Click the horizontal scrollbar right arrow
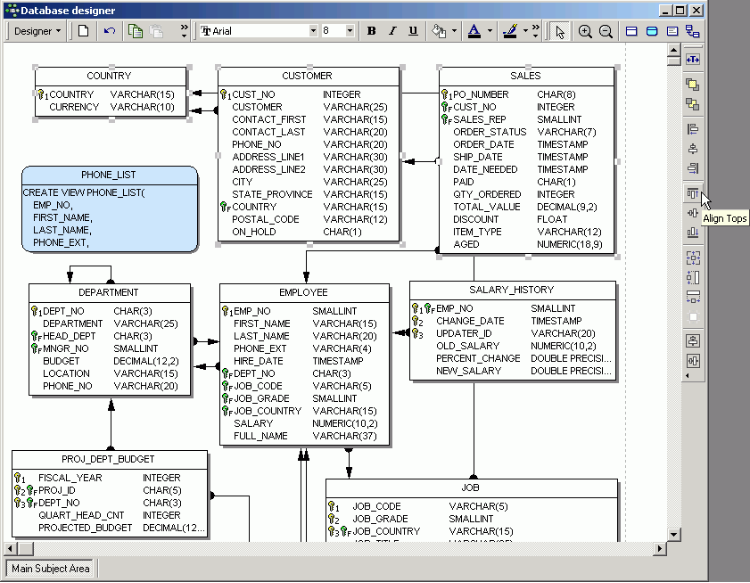Viewport: 750px width, 583px height. click(658, 549)
